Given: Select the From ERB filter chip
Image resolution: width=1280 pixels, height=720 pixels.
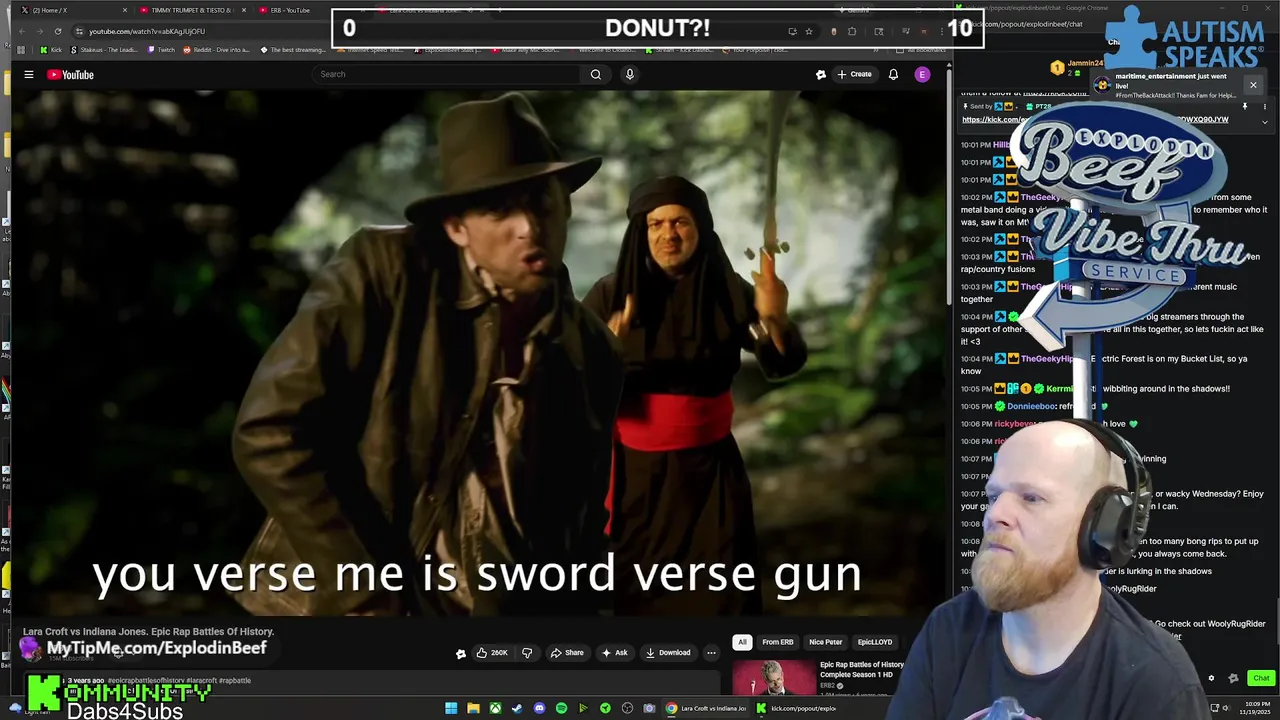Looking at the screenshot, I should click(778, 642).
